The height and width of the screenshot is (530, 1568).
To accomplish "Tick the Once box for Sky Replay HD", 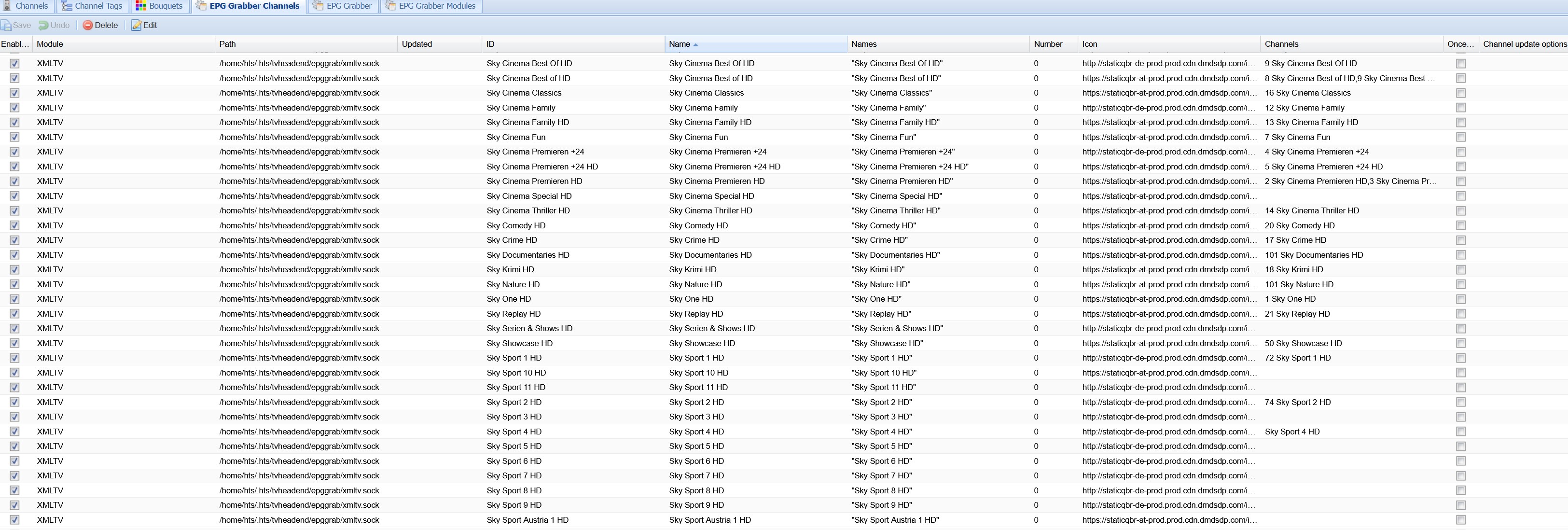I will pyautogui.click(x=1461, y=314).
